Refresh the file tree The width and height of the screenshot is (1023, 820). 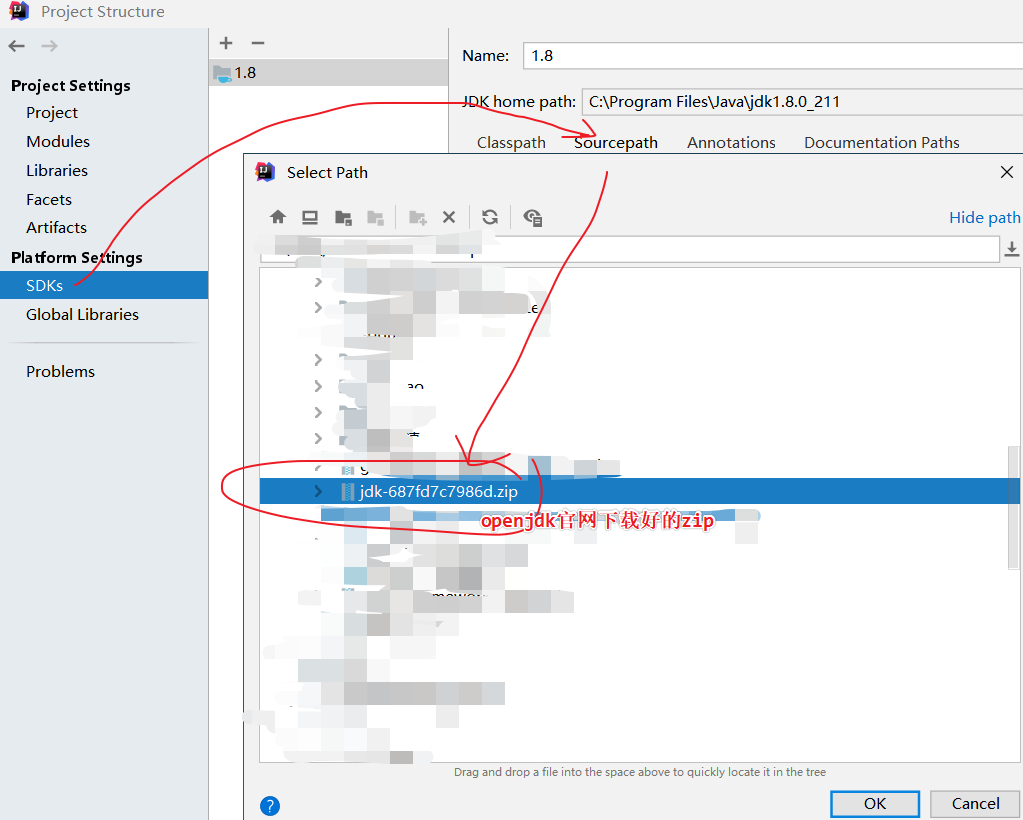coord(490,217)
